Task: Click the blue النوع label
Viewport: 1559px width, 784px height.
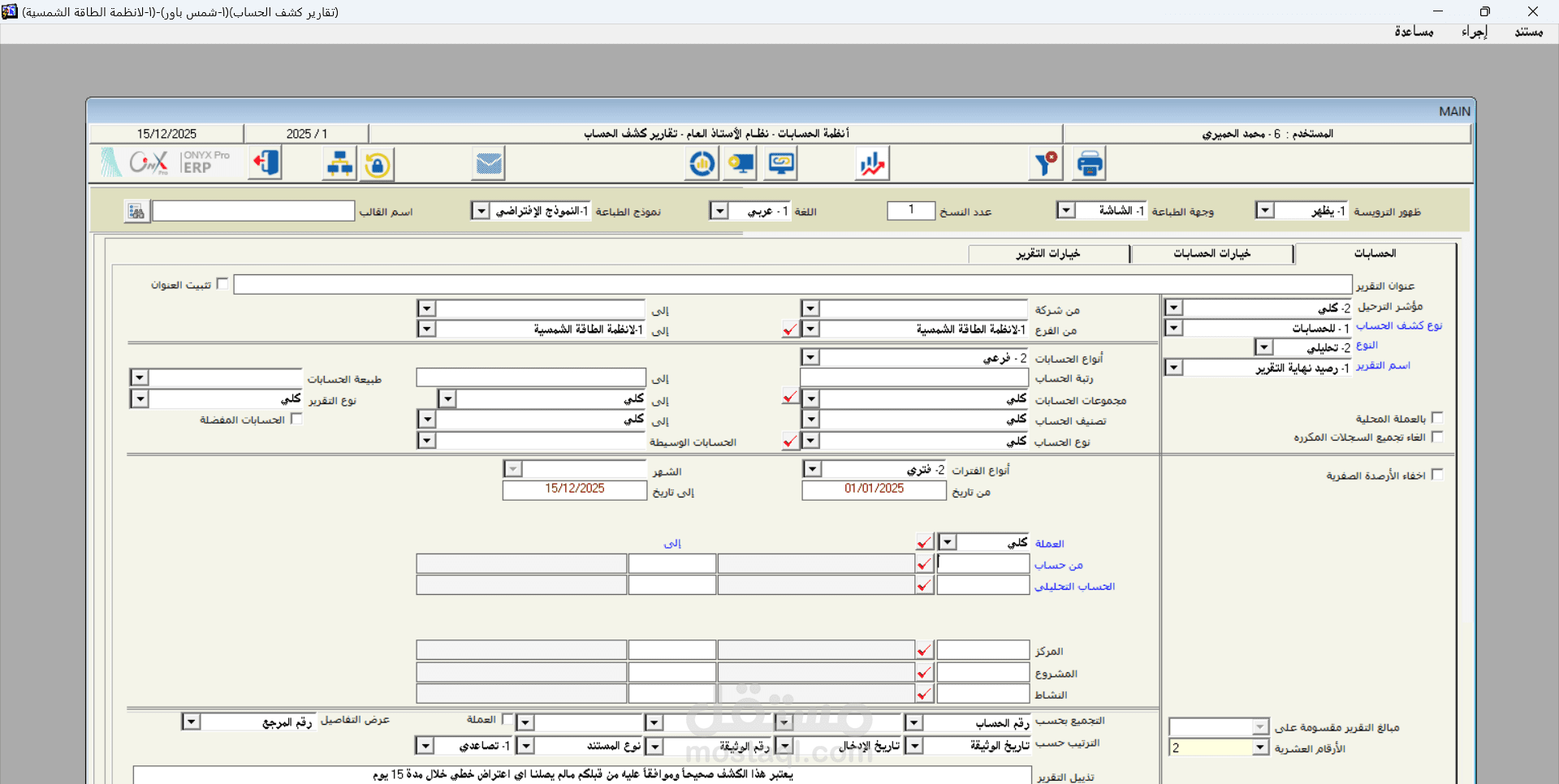Action: click(x=1367, y=346)
